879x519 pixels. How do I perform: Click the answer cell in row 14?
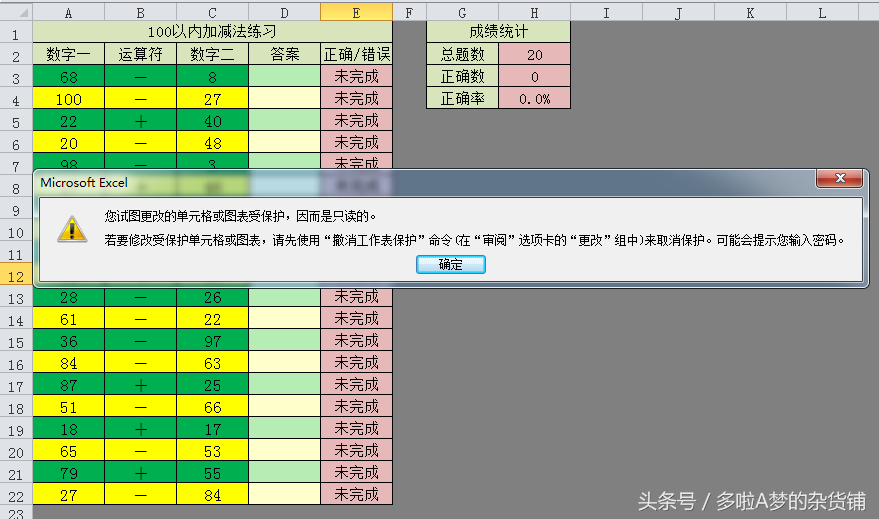284,319
